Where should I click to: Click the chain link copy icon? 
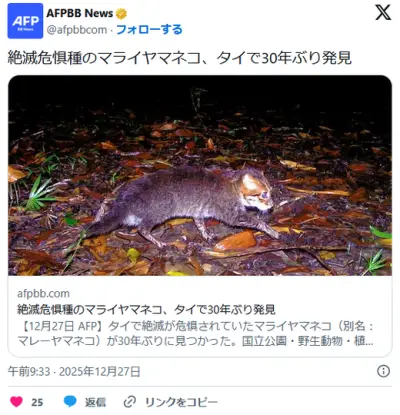[129, 402]
